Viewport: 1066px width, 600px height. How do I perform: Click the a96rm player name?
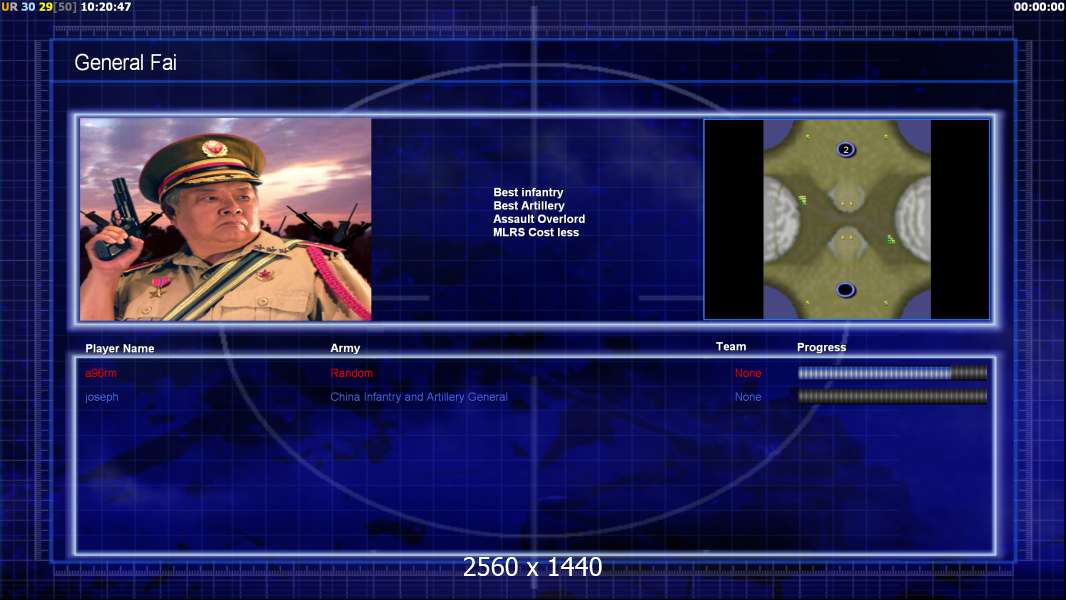click(x=101, y=373)
